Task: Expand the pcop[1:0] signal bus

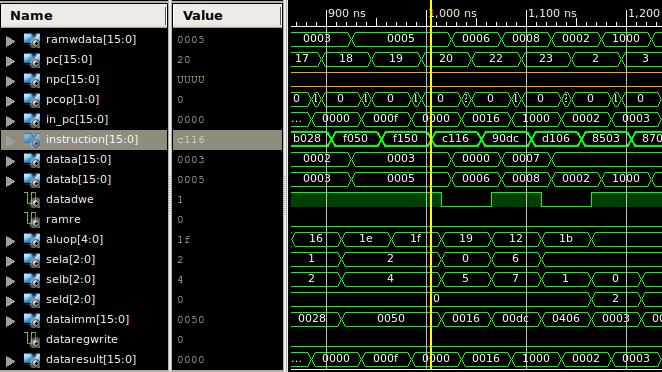Action: pos(10,100)
